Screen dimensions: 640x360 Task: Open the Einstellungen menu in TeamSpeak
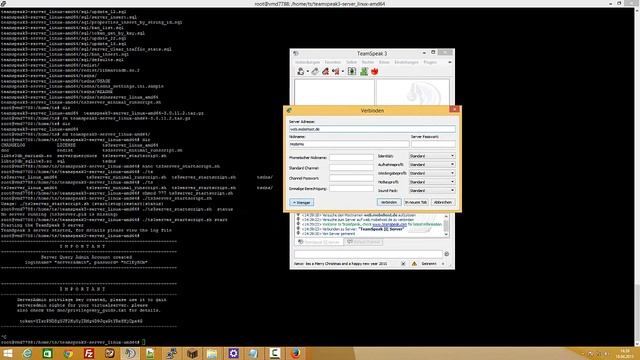[x=407, y=62]
